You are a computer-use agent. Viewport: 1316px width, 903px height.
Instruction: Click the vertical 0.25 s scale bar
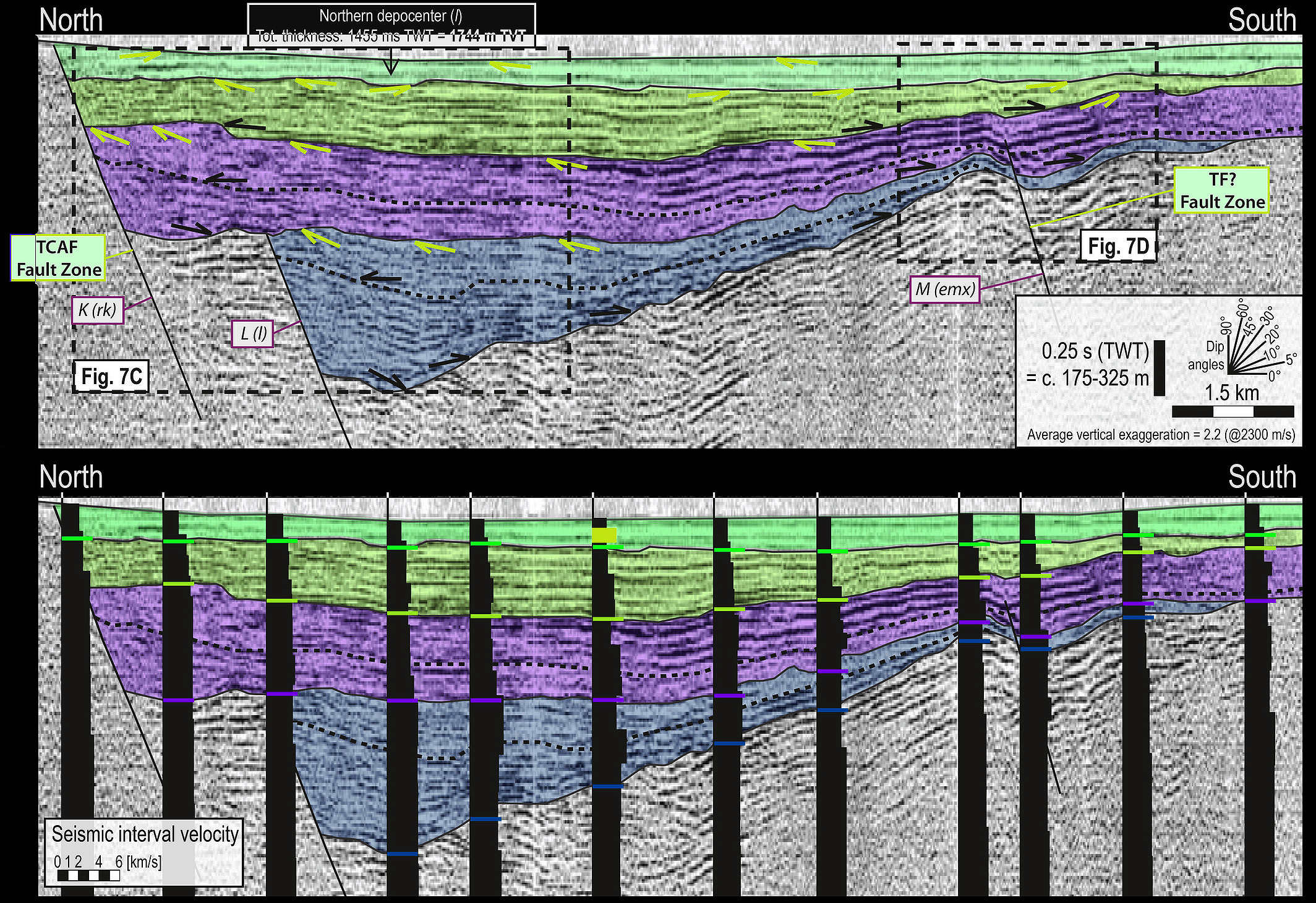point(1159,367)
